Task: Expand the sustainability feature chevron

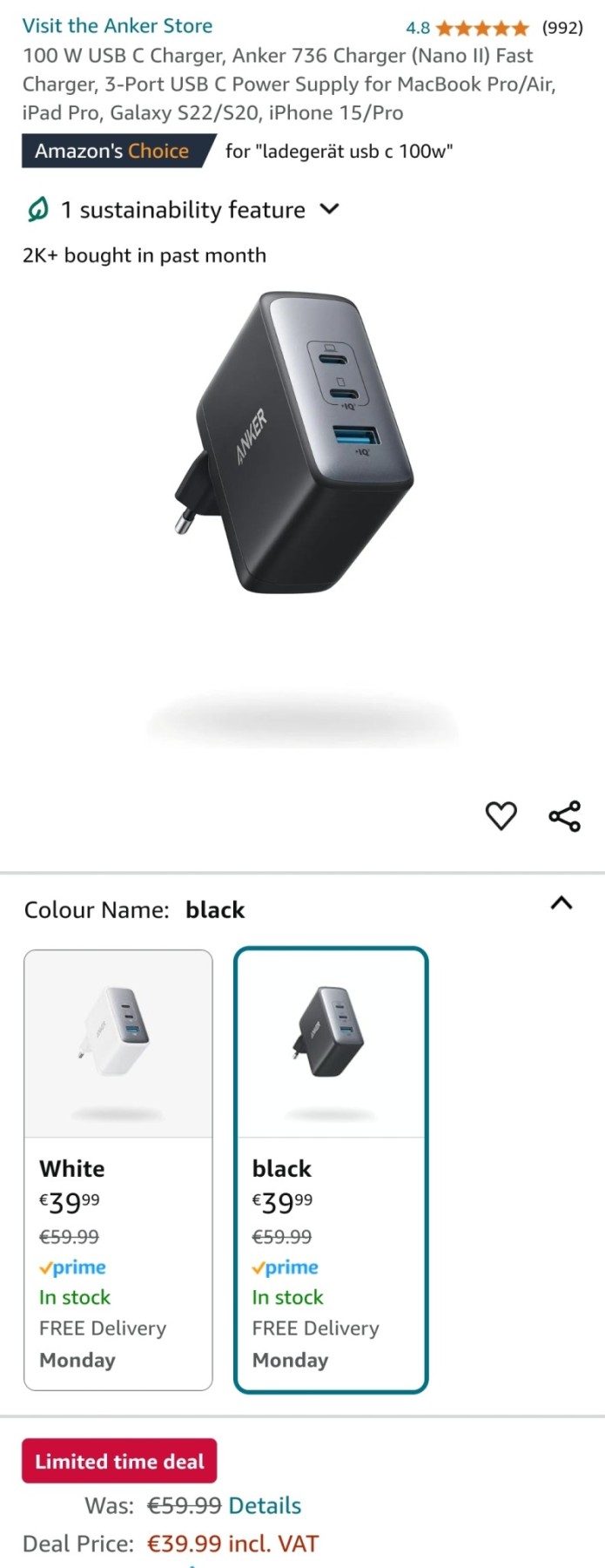Action: pyautogui.click(x=329, y=209)
